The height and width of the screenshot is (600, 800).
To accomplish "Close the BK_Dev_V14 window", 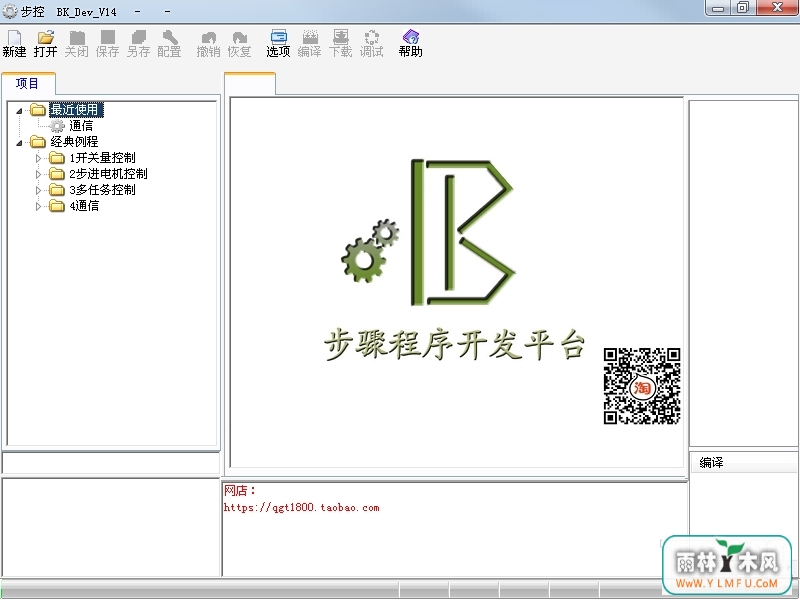I will 777,8.
